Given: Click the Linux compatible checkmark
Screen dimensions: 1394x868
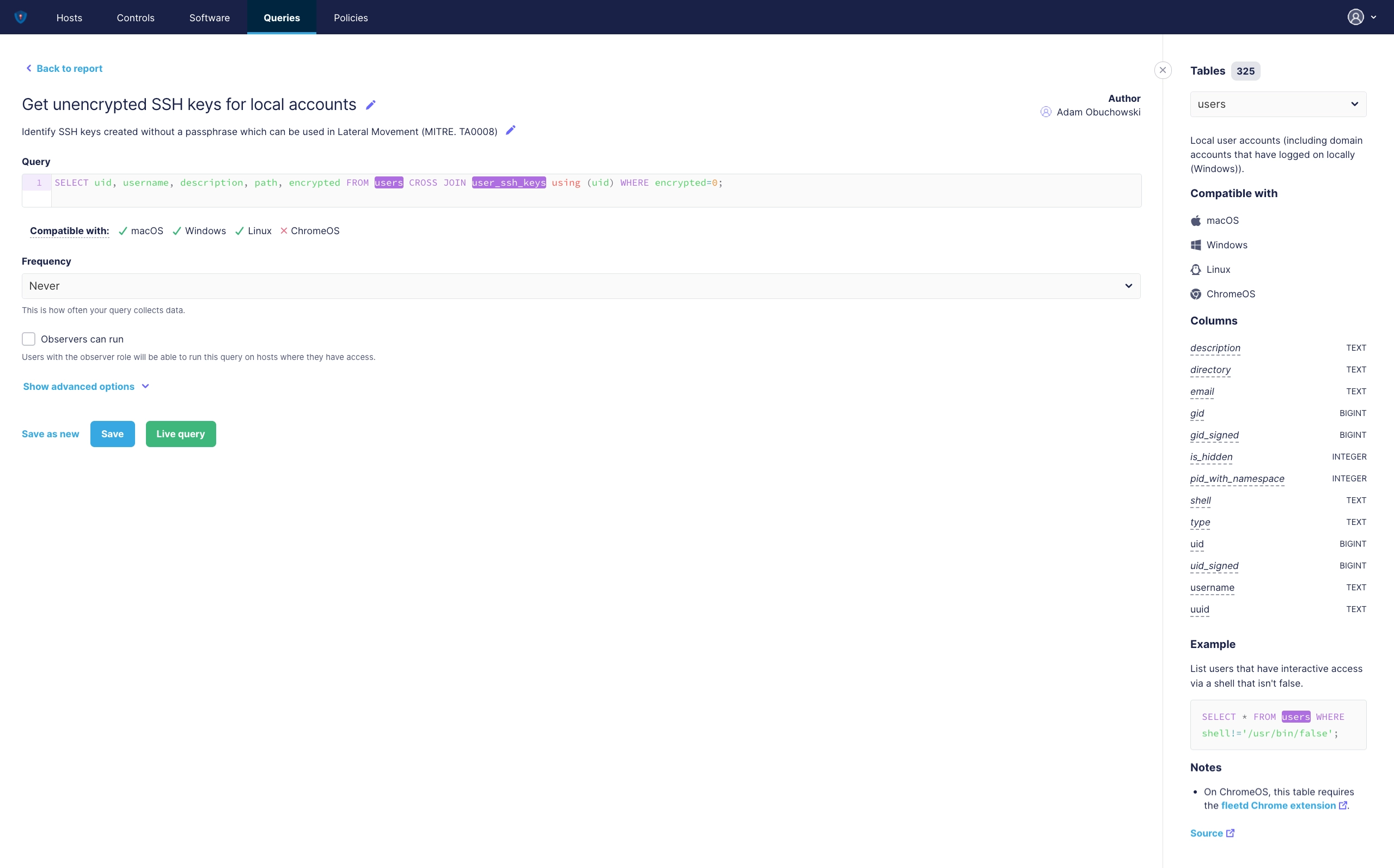Looking at the screenshot, I should (239, 231).
